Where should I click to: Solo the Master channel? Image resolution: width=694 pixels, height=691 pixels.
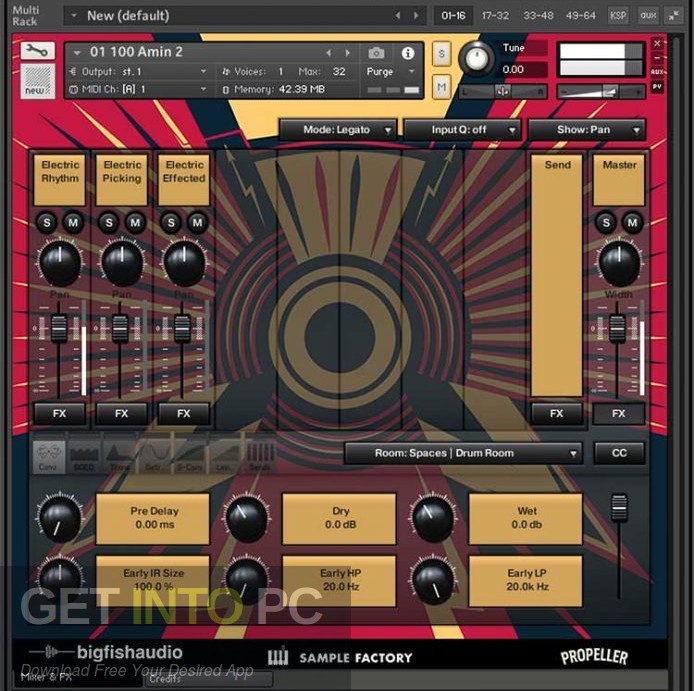pyautogui.click(x=606, y=222)
